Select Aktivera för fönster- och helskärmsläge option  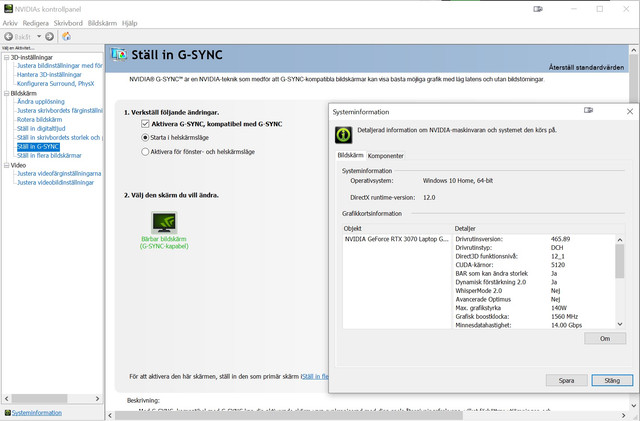pyautogui.click(x=145, y=152)
